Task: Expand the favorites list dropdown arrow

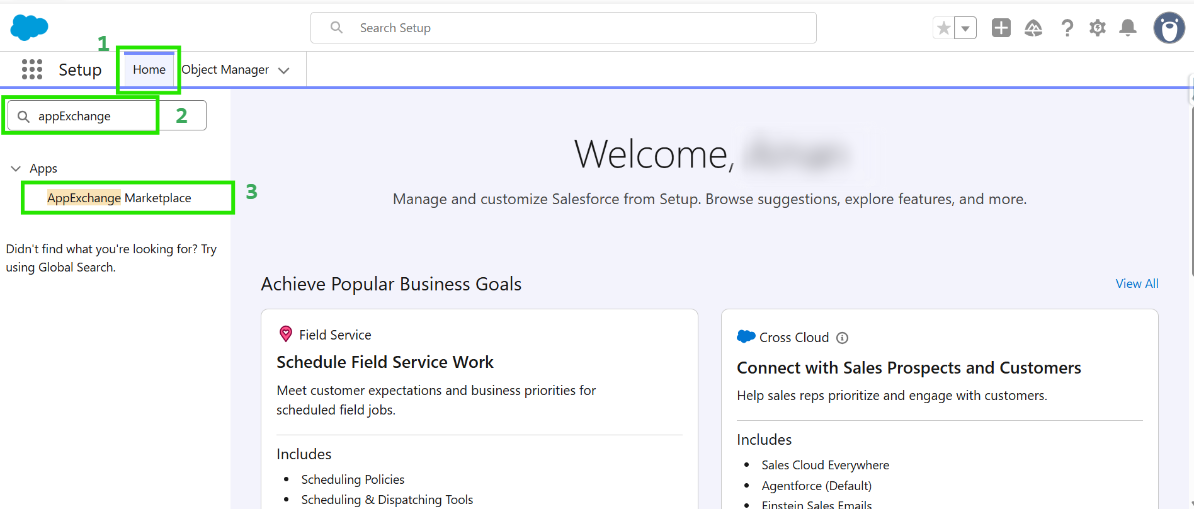Action: (966, 28)
